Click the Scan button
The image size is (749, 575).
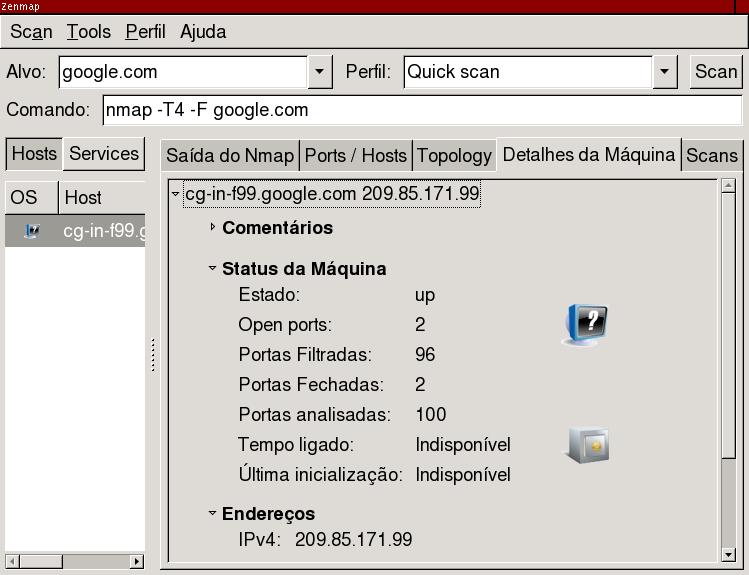click(716, 72)
